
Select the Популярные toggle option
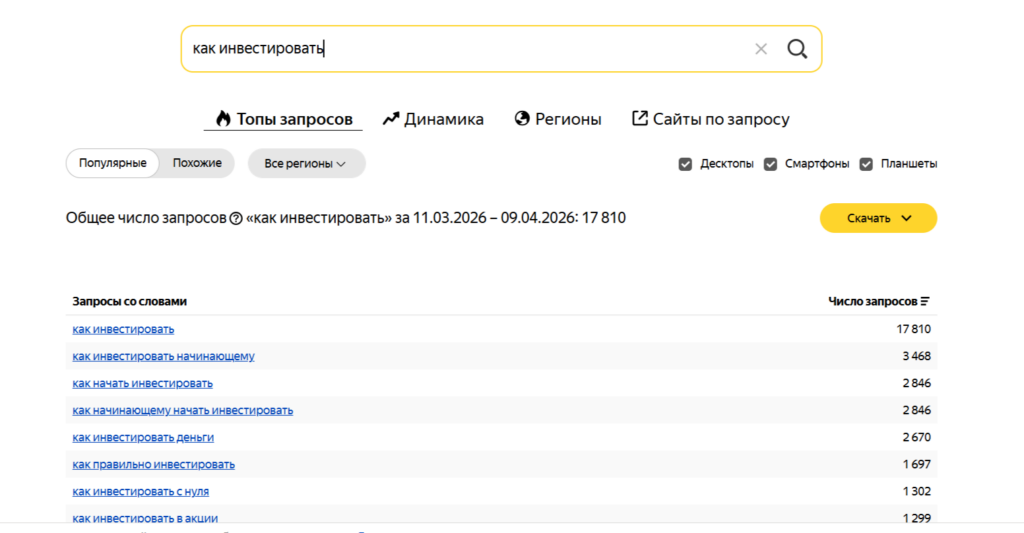click(113, 163)
